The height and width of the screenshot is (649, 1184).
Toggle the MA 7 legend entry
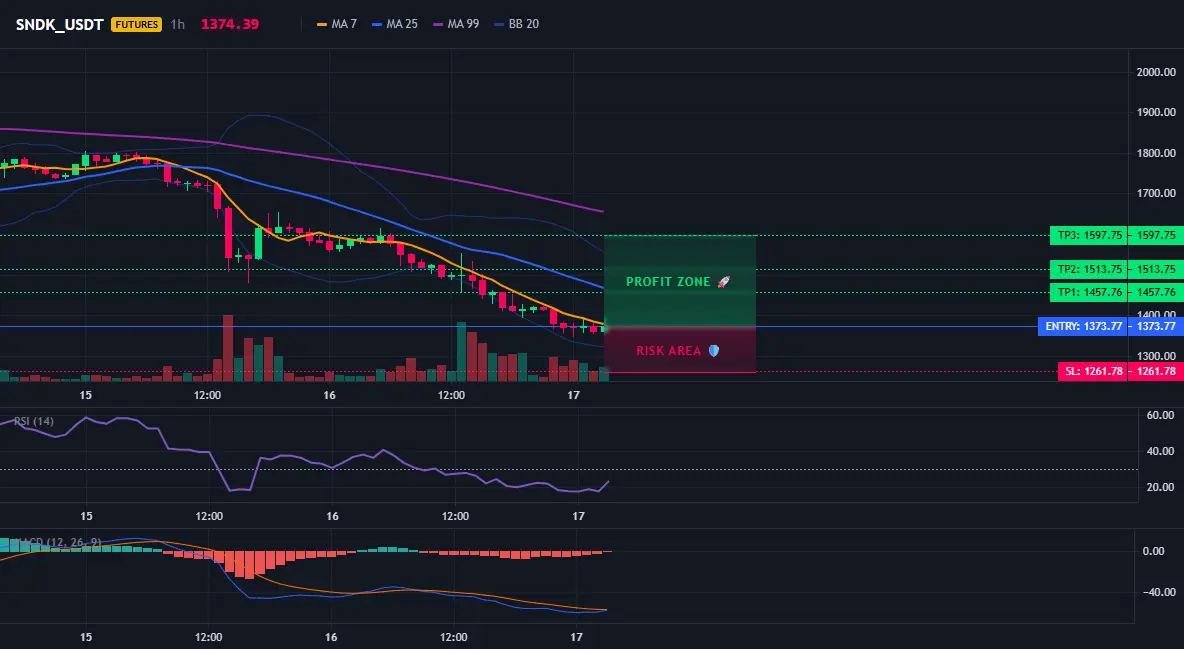click(x=337, y=24)
